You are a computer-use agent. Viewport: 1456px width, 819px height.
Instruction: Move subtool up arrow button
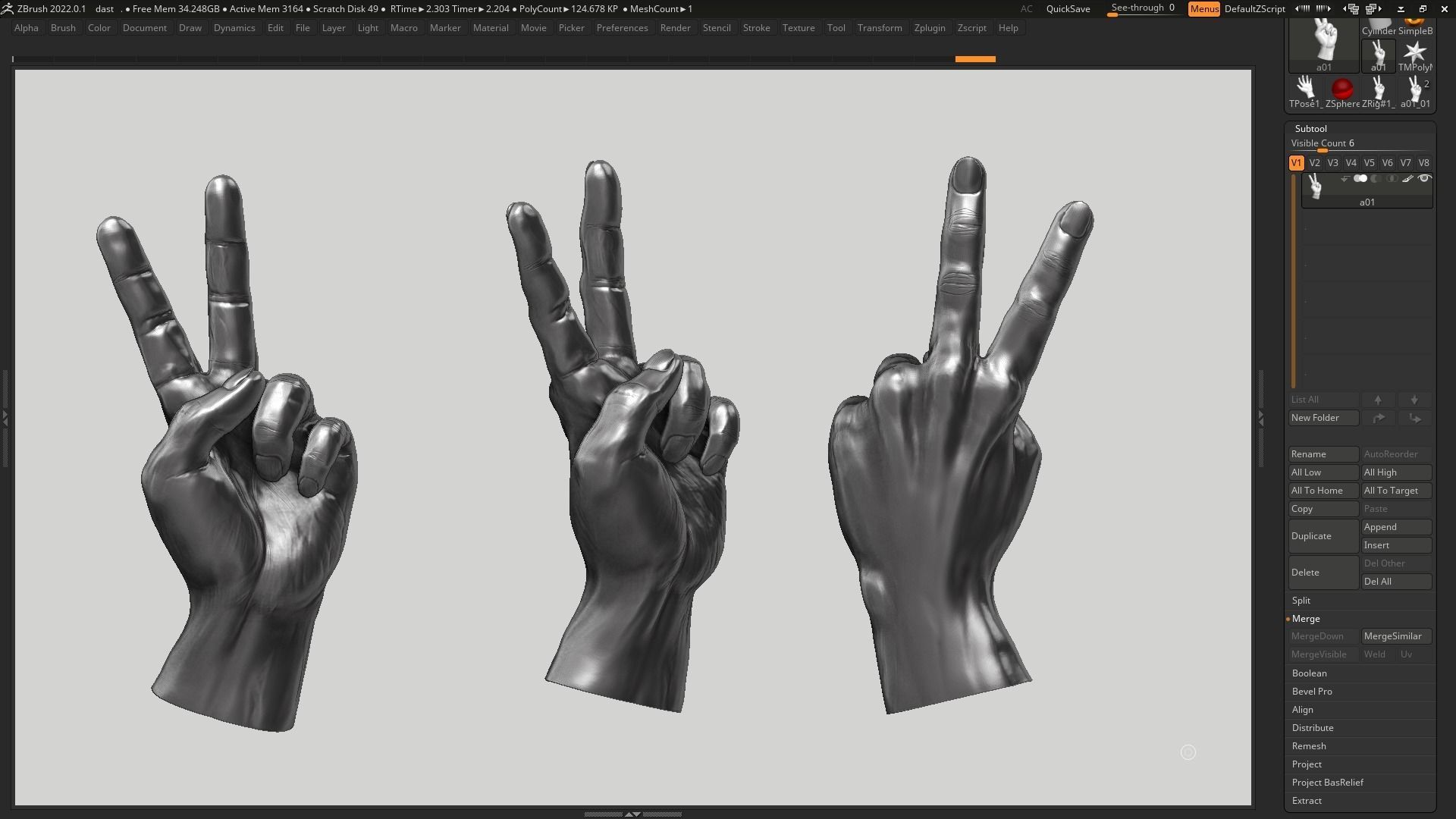(x=1378, y=400)
